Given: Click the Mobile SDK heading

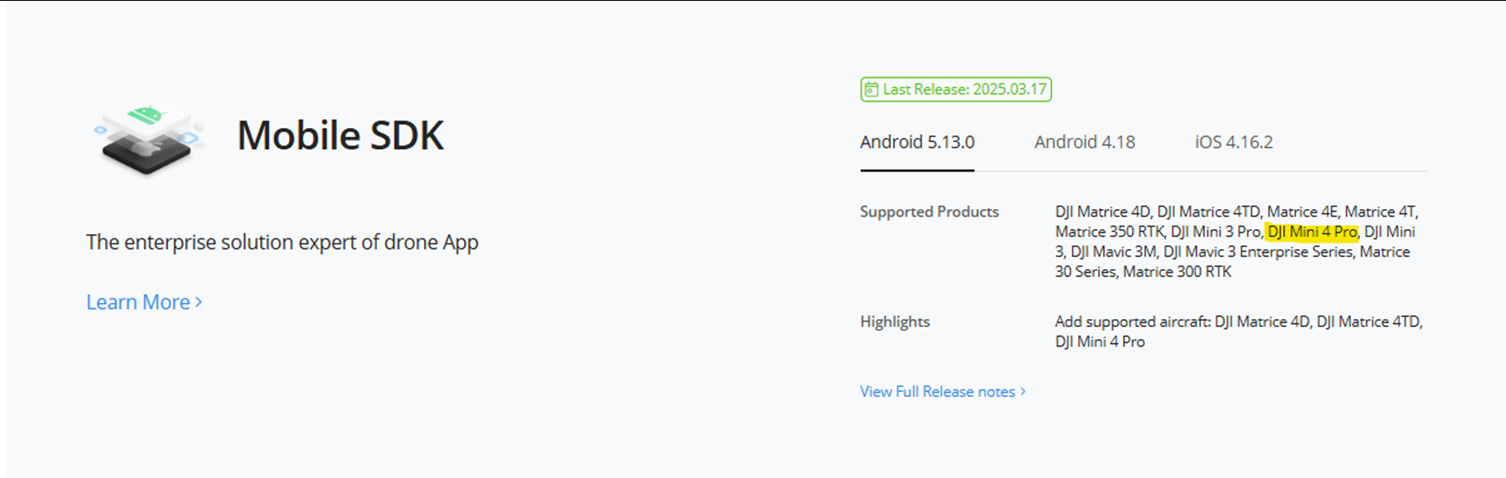Looking at the screenshot, I should 340,135.
